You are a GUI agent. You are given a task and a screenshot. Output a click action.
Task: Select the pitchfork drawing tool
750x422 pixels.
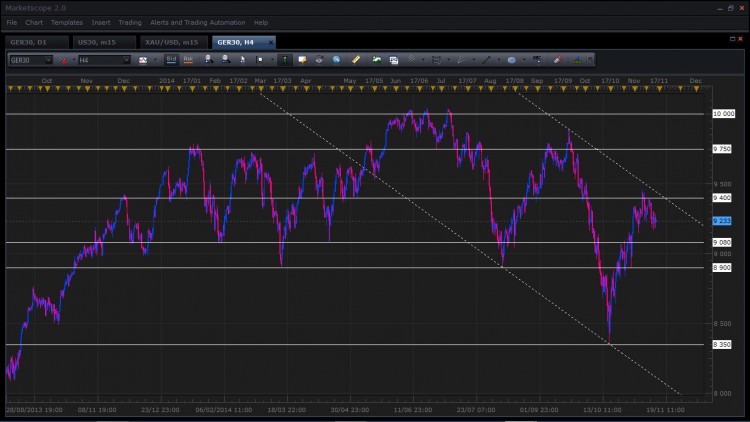tap(462, 60)
